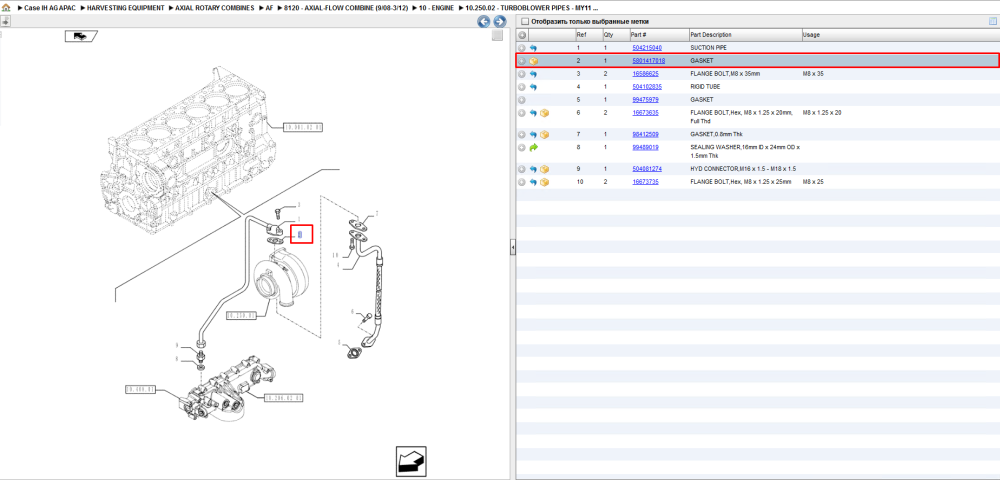Click blue arrow icon in FLANGE BOLT M8 x 35mm row
The image size is (1000, 480).
click(533, 74)
